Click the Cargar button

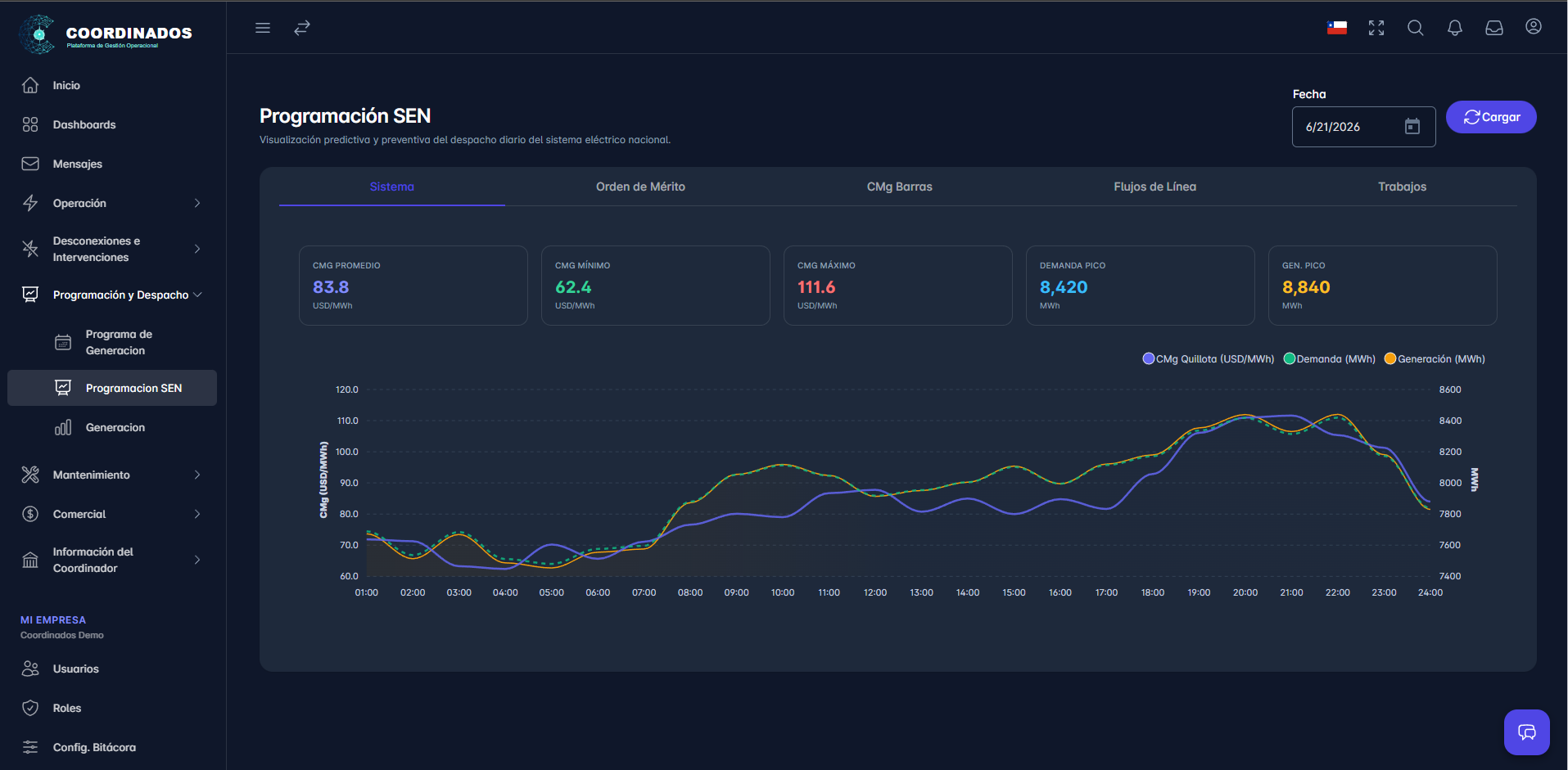click(1491, 117)
